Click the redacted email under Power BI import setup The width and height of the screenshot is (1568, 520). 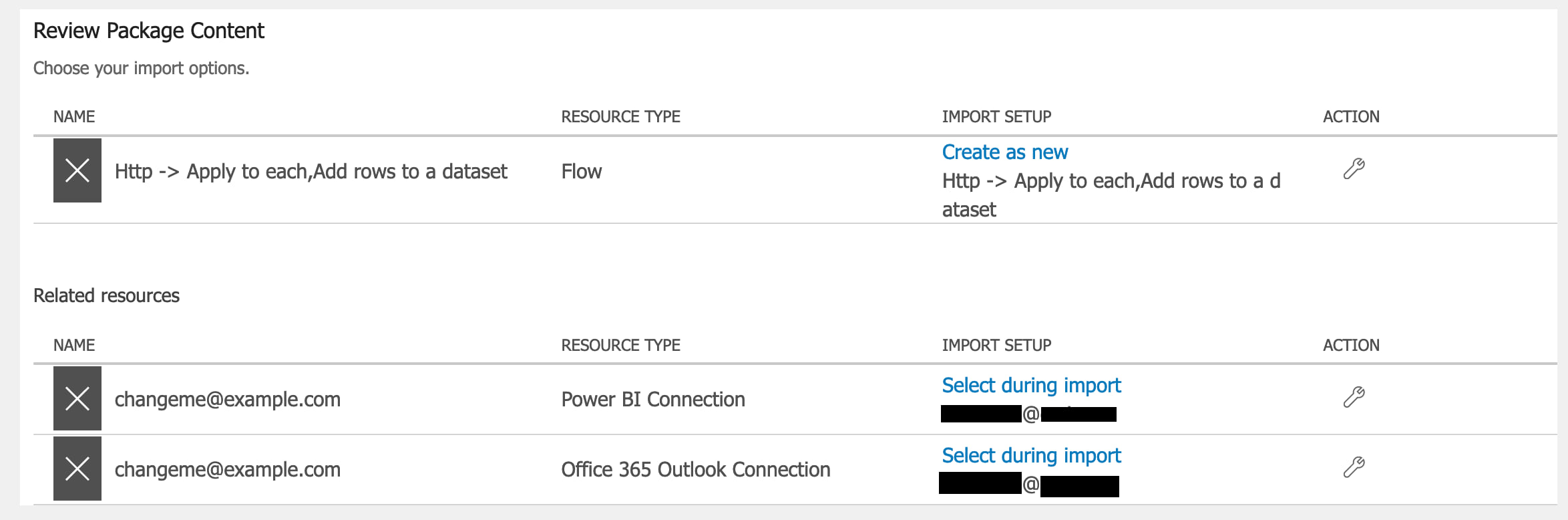pos(1028,415)
